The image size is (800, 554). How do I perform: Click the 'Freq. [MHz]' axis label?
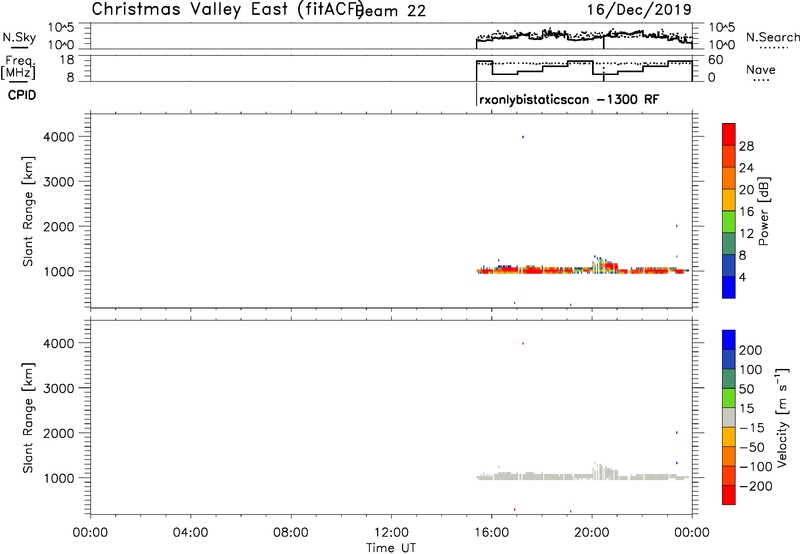[x=18, y=67]
